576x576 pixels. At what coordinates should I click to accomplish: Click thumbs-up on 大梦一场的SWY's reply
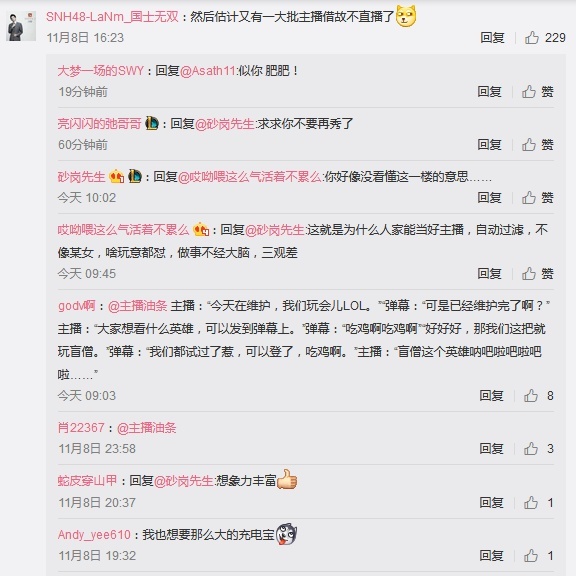click(x=529, y=91)
